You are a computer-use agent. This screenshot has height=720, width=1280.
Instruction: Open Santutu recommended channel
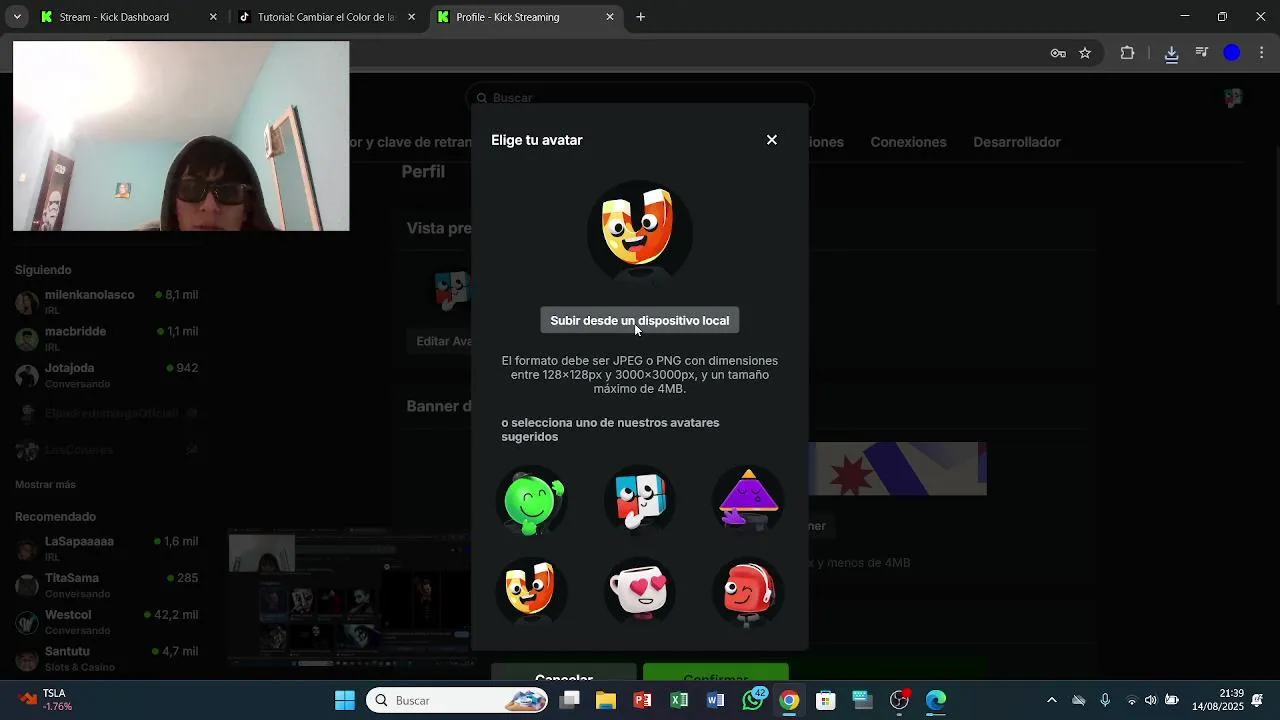coord(107,658)
